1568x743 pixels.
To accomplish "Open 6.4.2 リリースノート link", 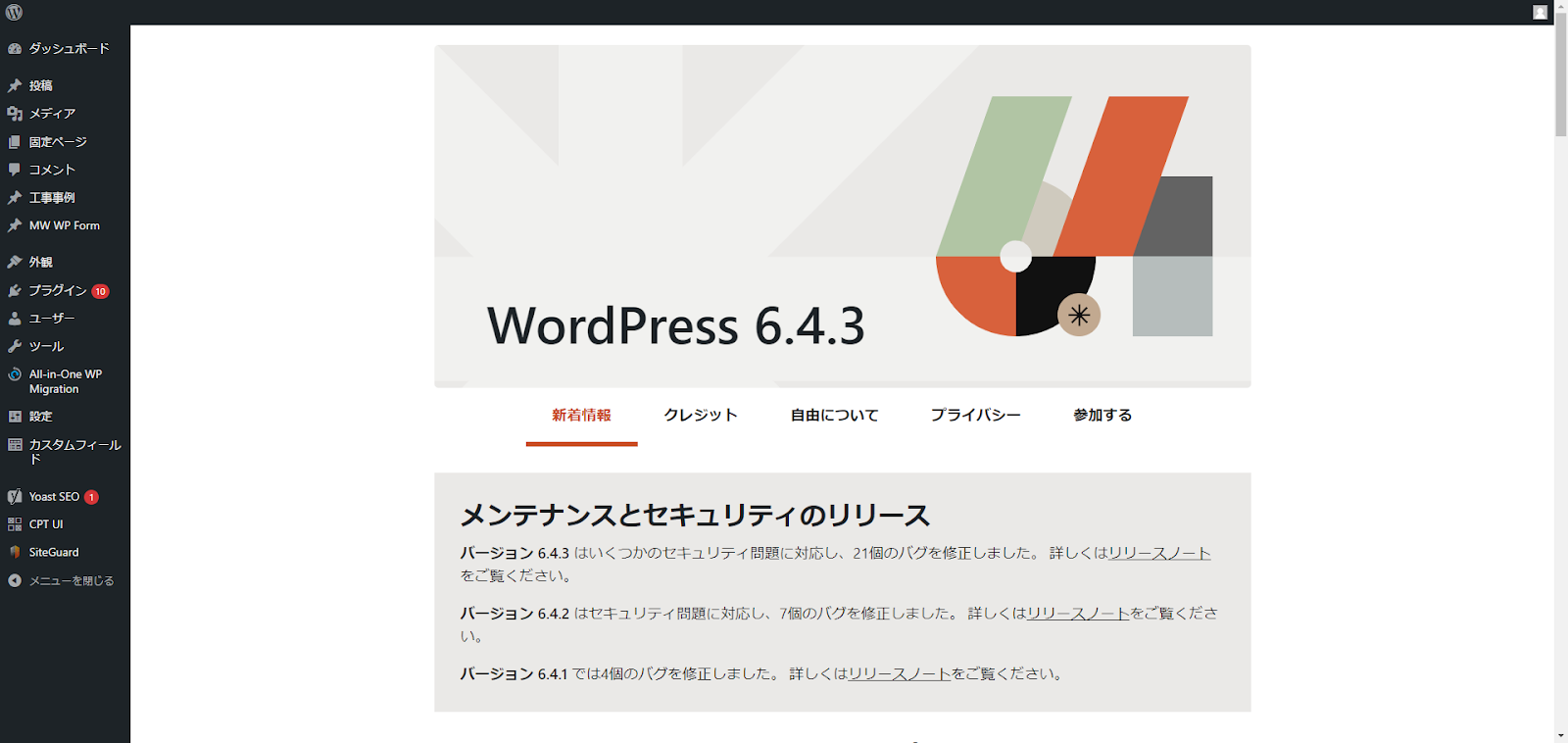I will 1078,614.
